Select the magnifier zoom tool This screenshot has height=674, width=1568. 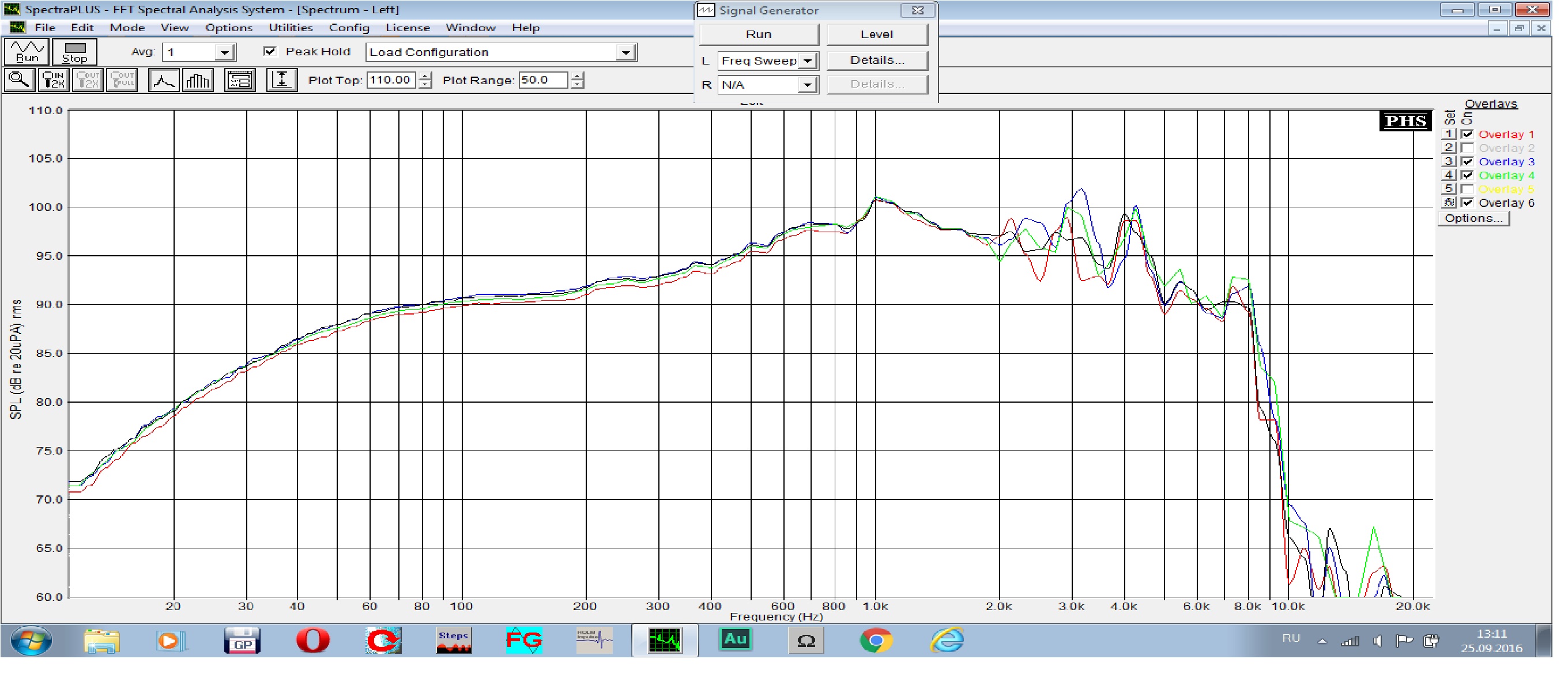coord(19,80)
